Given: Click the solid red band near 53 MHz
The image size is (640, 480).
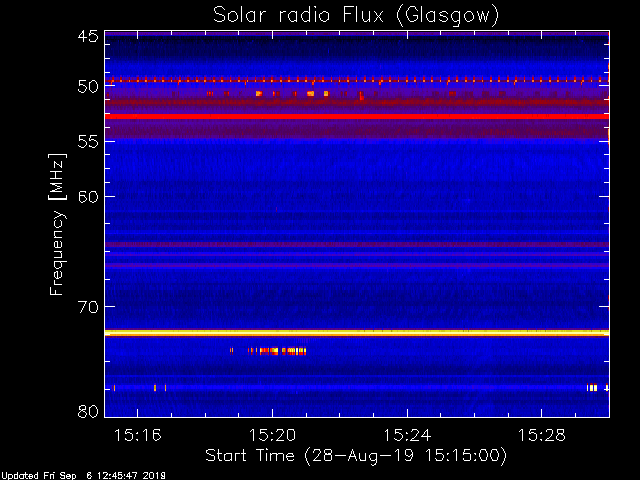Looking at the screenshot, I should [357, 116].
